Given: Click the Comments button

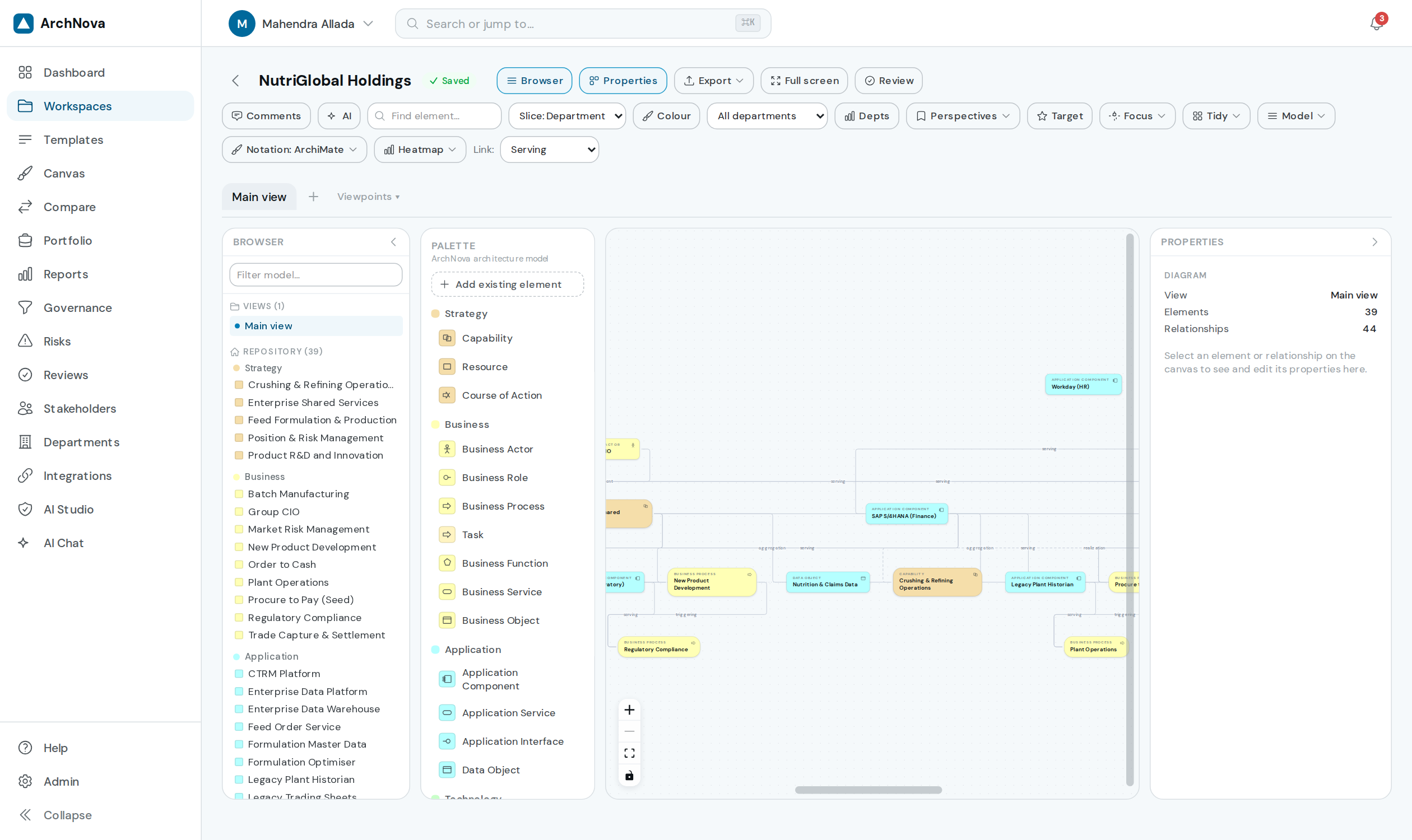Looking at the screenshot, I should coord(266,116).
